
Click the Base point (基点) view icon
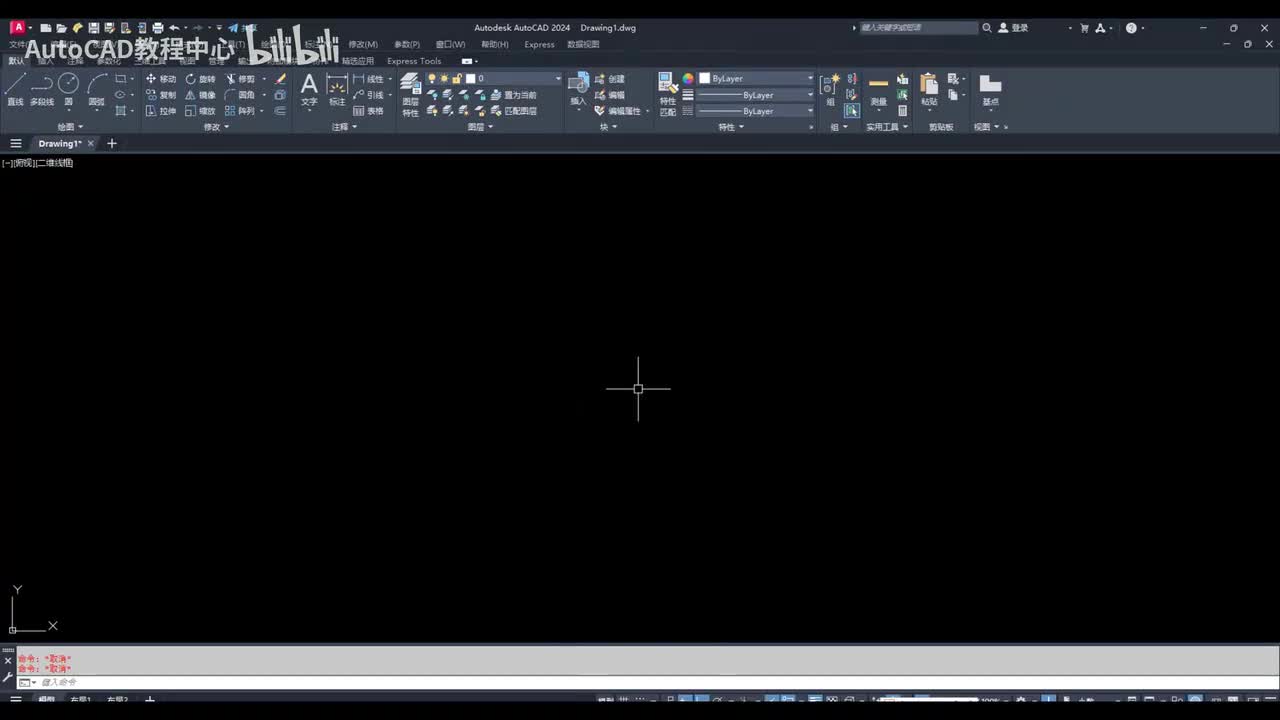click(990, 89)
